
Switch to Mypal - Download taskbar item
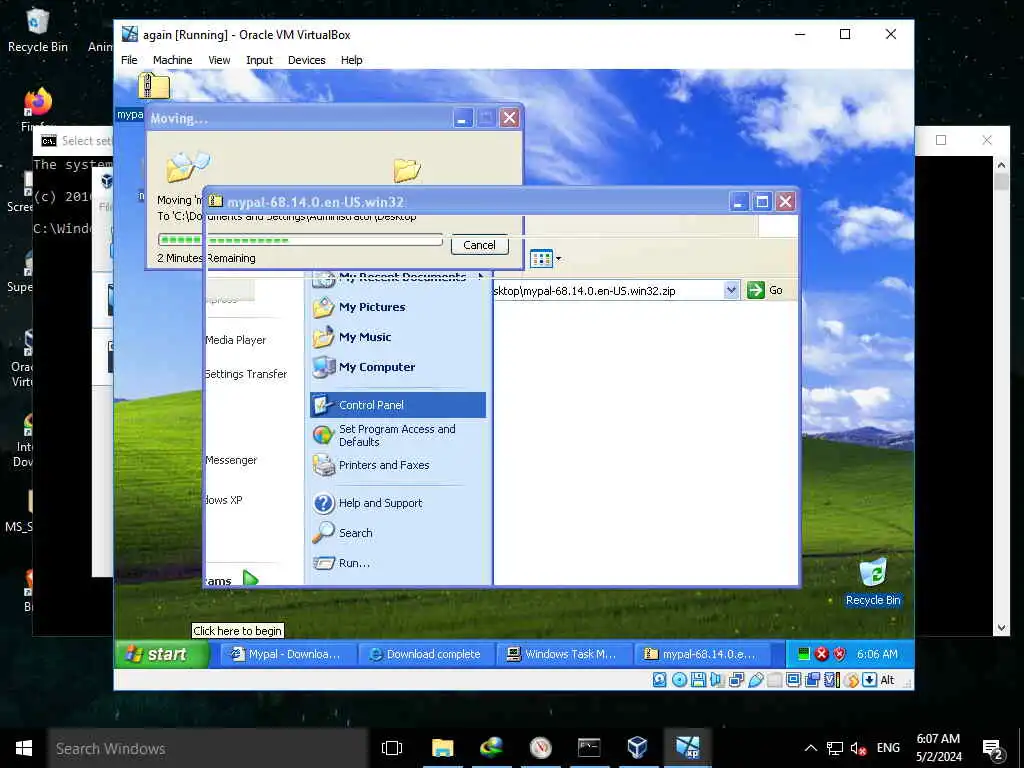point(287,654)
